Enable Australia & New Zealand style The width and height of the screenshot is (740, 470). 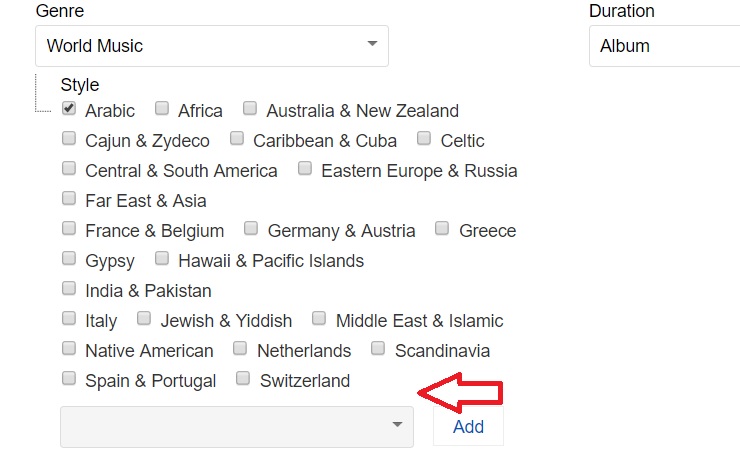tap(250, 109)
